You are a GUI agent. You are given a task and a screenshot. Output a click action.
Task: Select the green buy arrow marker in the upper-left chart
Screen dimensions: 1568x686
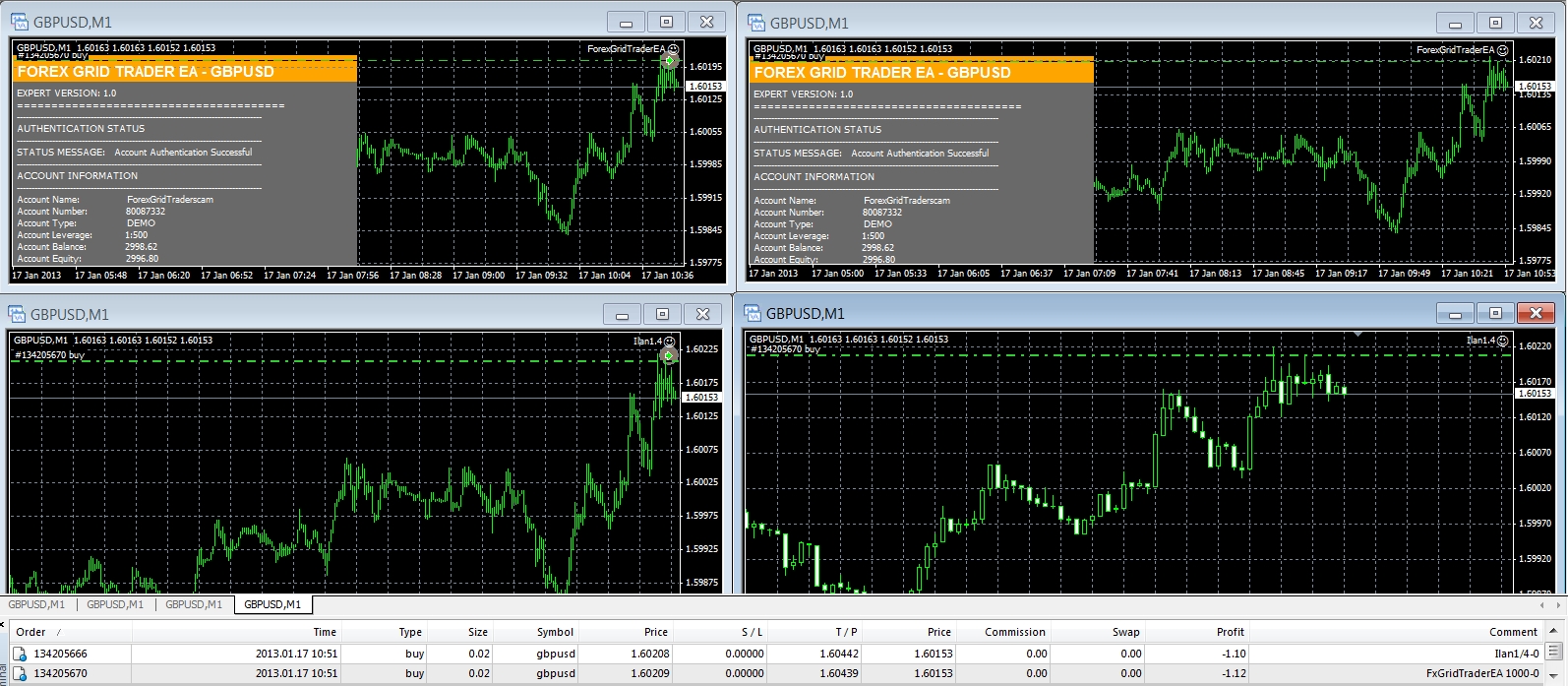pyautogui.click(x=669, y=61)
